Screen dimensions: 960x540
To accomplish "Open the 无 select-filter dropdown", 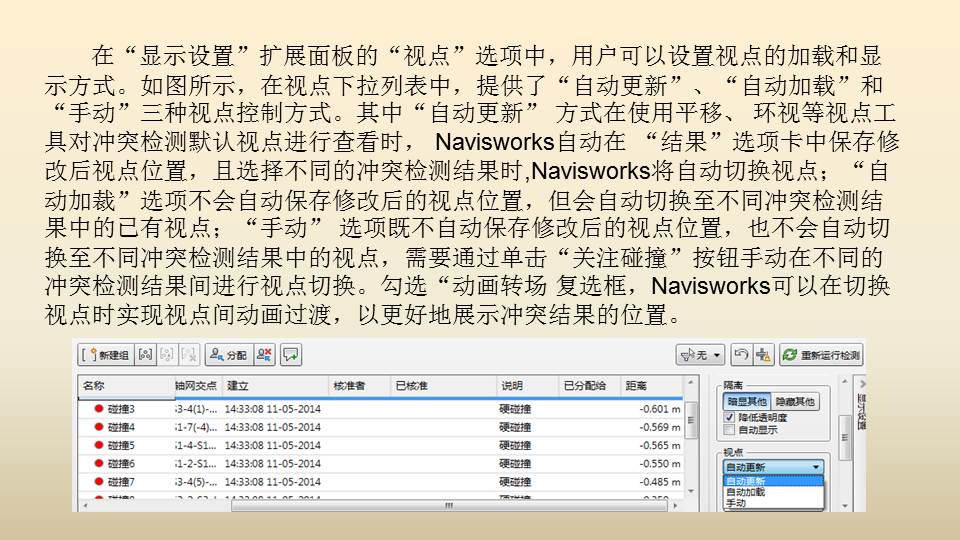I will [x=700, y=355].
